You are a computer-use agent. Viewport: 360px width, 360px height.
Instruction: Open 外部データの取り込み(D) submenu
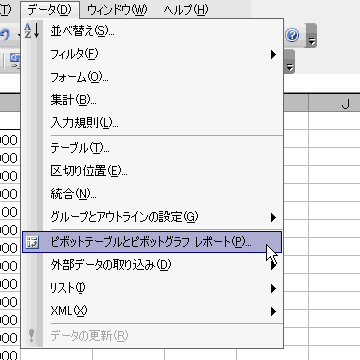[153, 265]
